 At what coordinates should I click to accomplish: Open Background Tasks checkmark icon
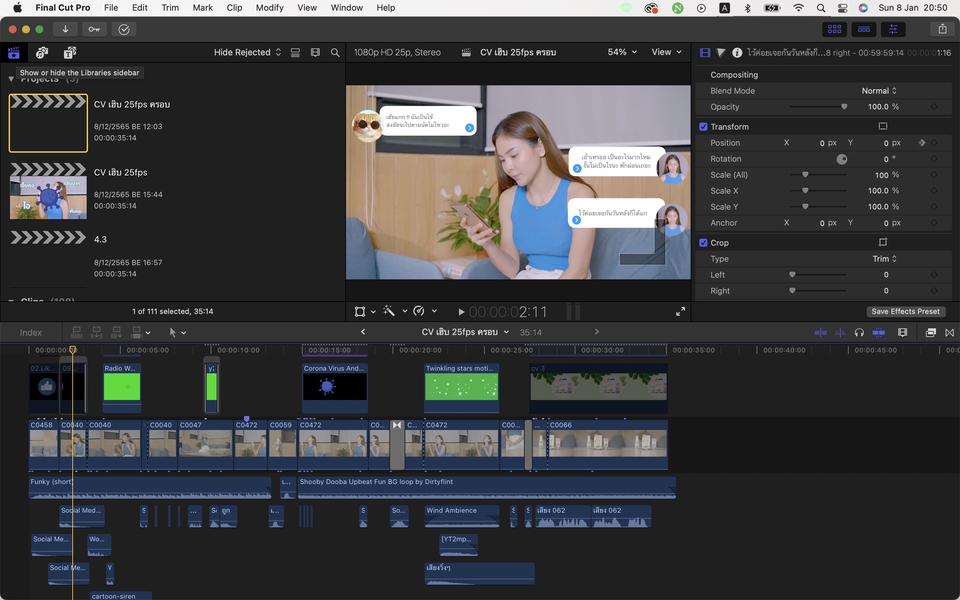point(124,29)
